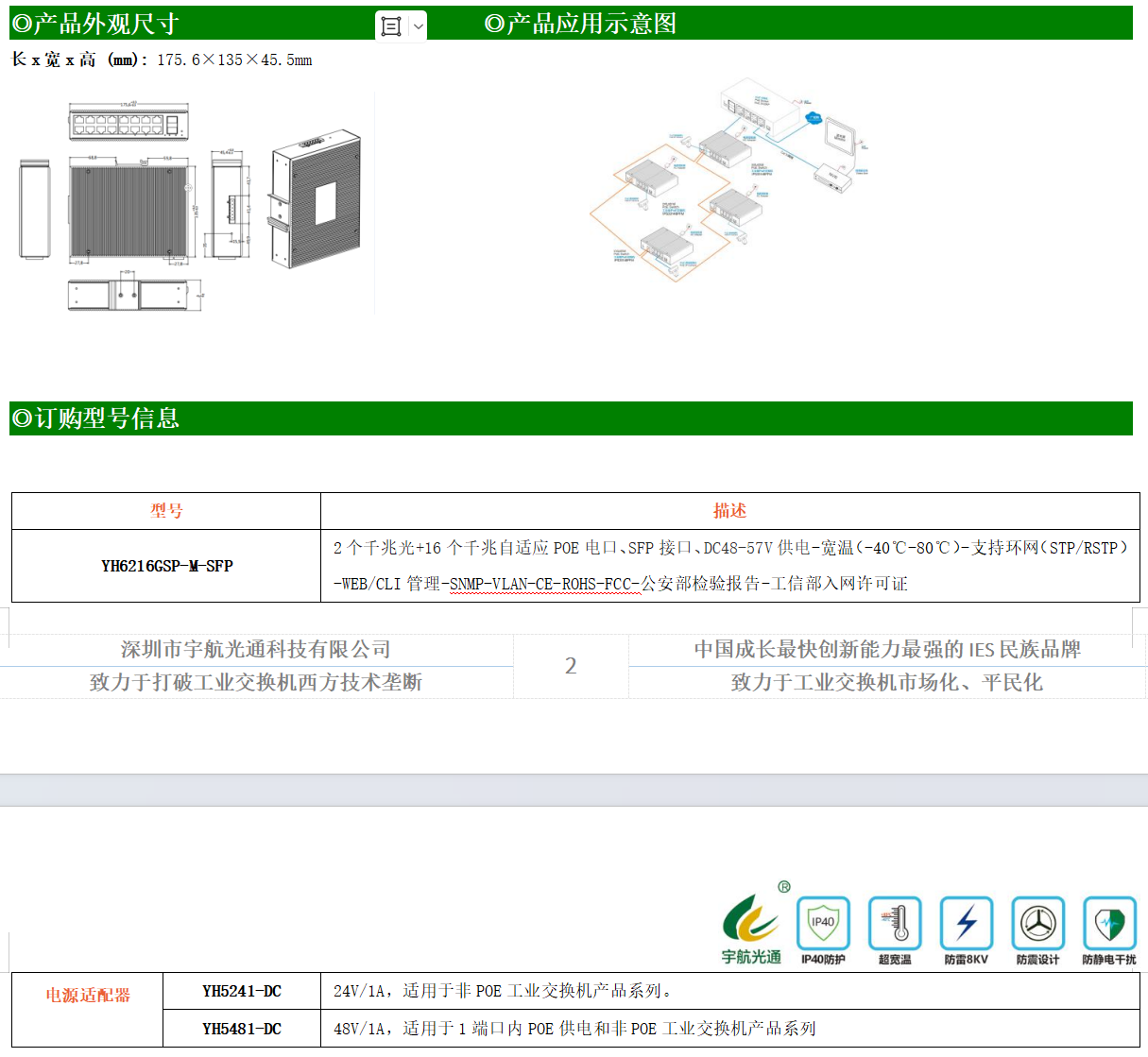Click the 产品外观尺寸 section heading
This screenshot has height=1057, width=1148.
coord(95,24)
